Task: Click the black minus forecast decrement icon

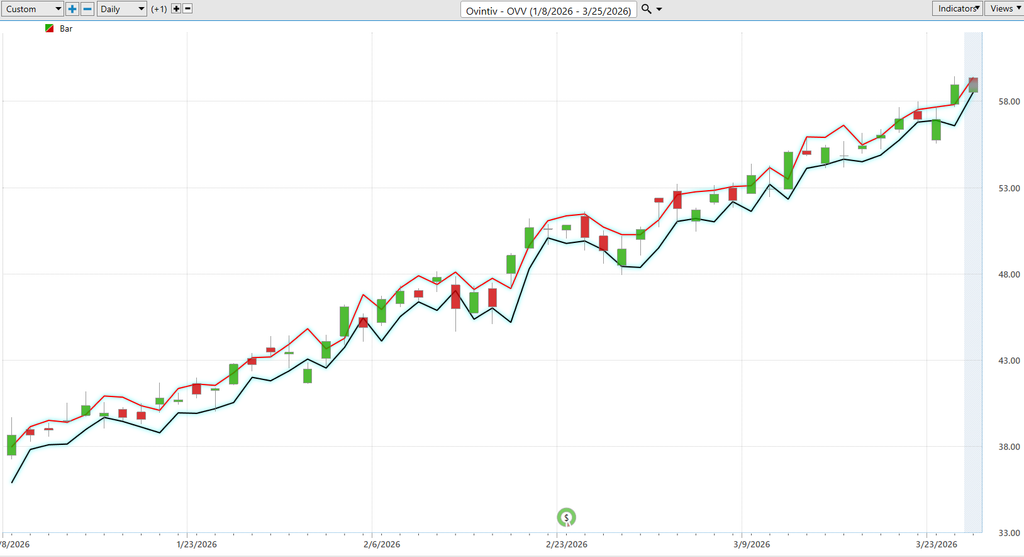Action: (x=188, y=9)
